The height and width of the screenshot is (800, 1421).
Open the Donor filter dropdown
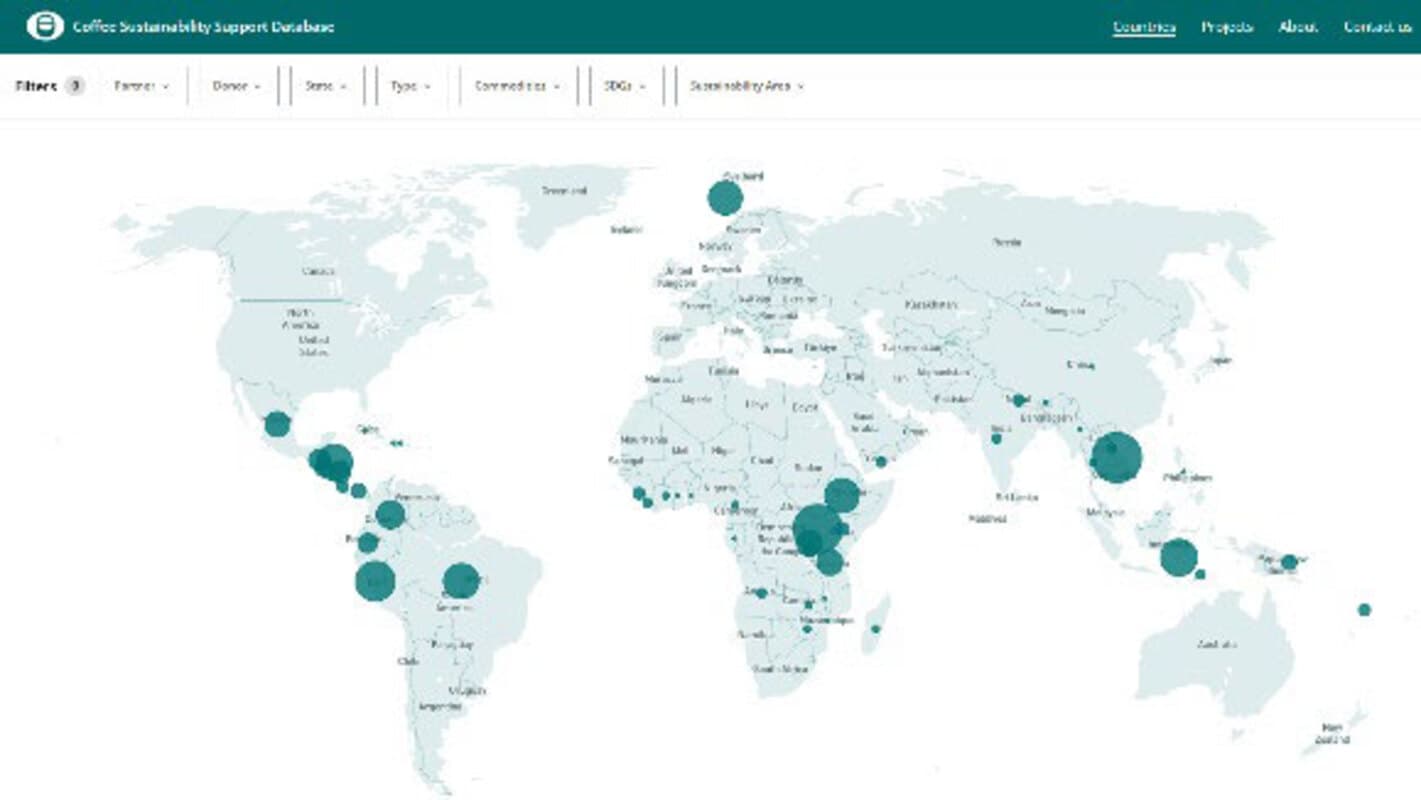[x=236, y=86]
